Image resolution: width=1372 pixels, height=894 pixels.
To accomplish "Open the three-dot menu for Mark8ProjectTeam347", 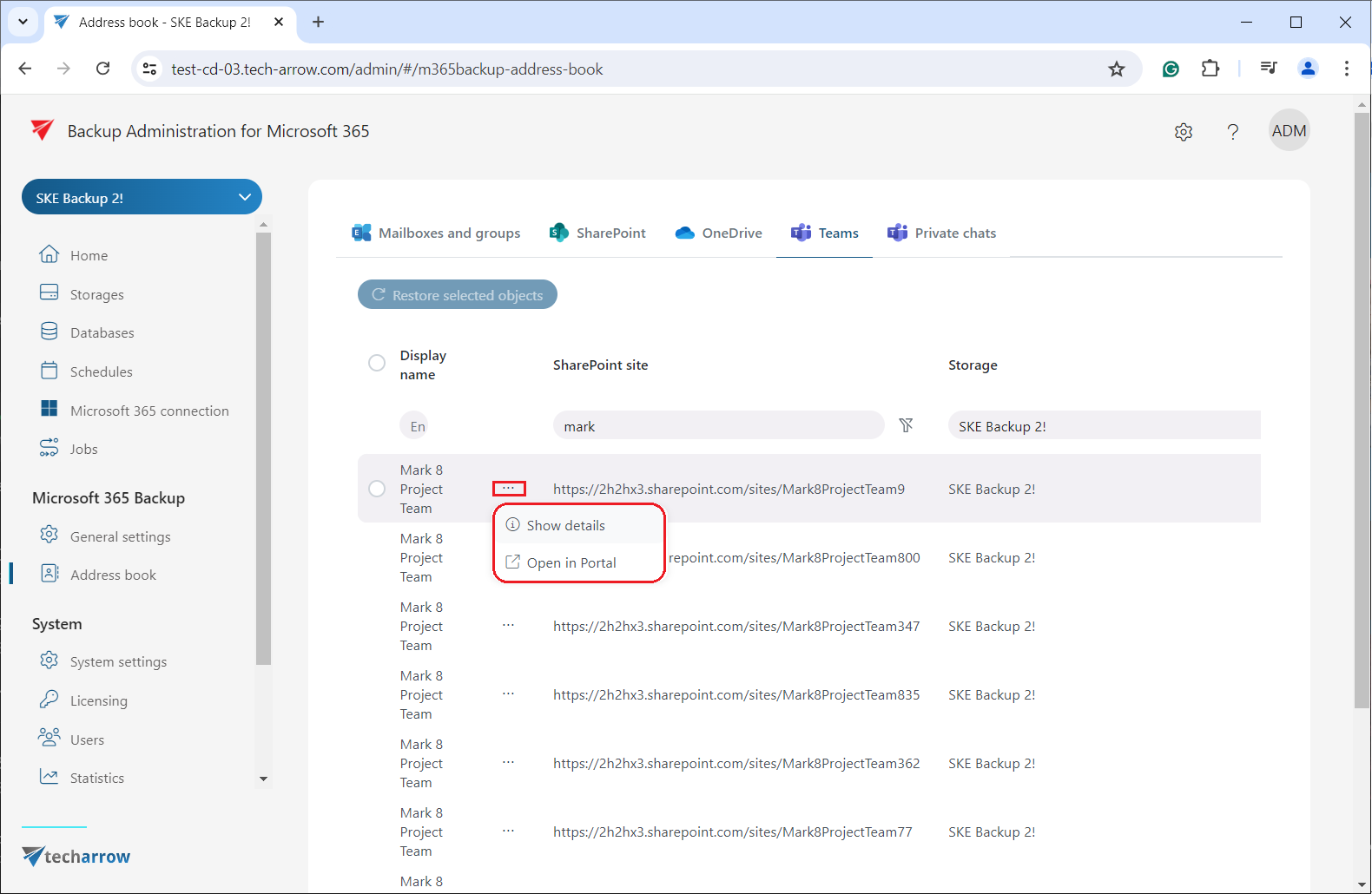I will click(508, 626).
